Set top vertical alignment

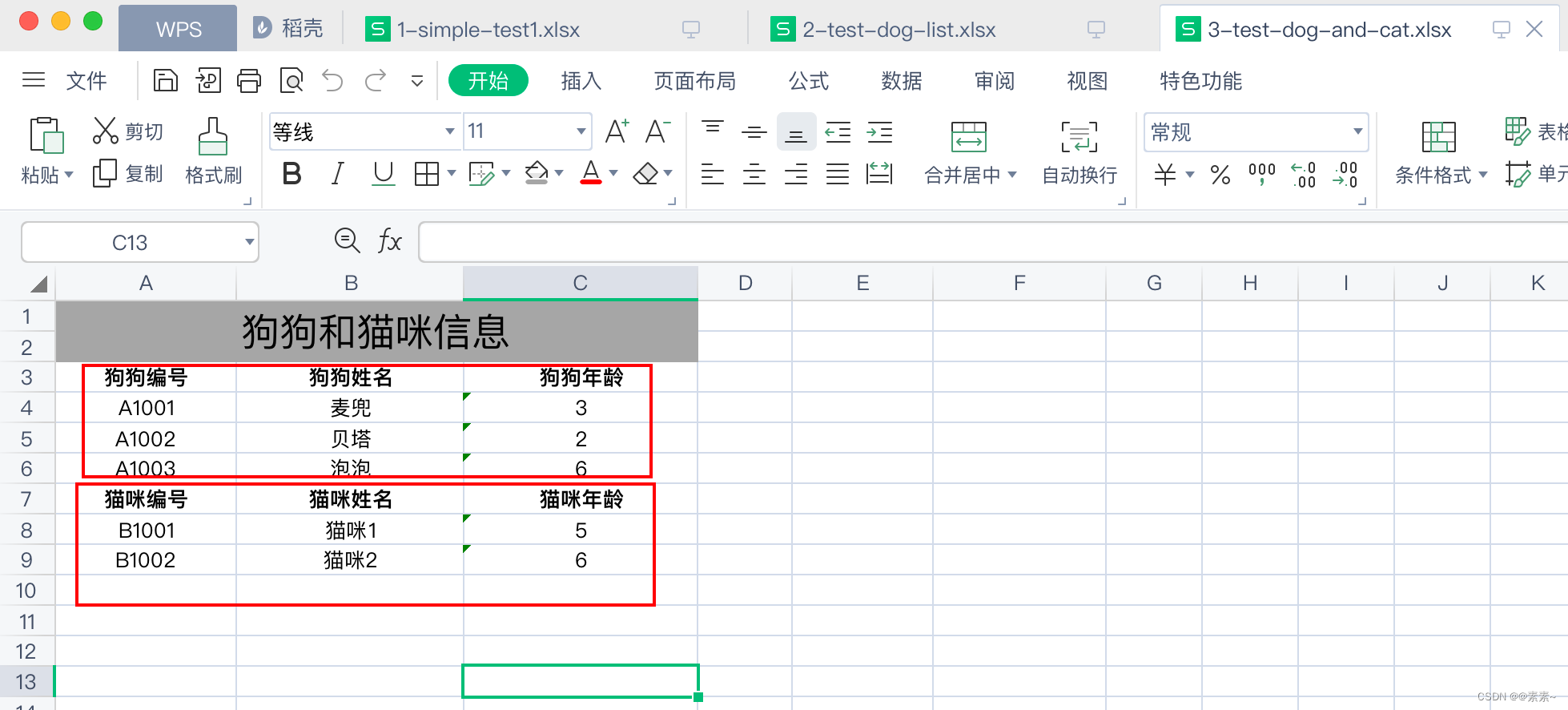[x=712, y=131]
